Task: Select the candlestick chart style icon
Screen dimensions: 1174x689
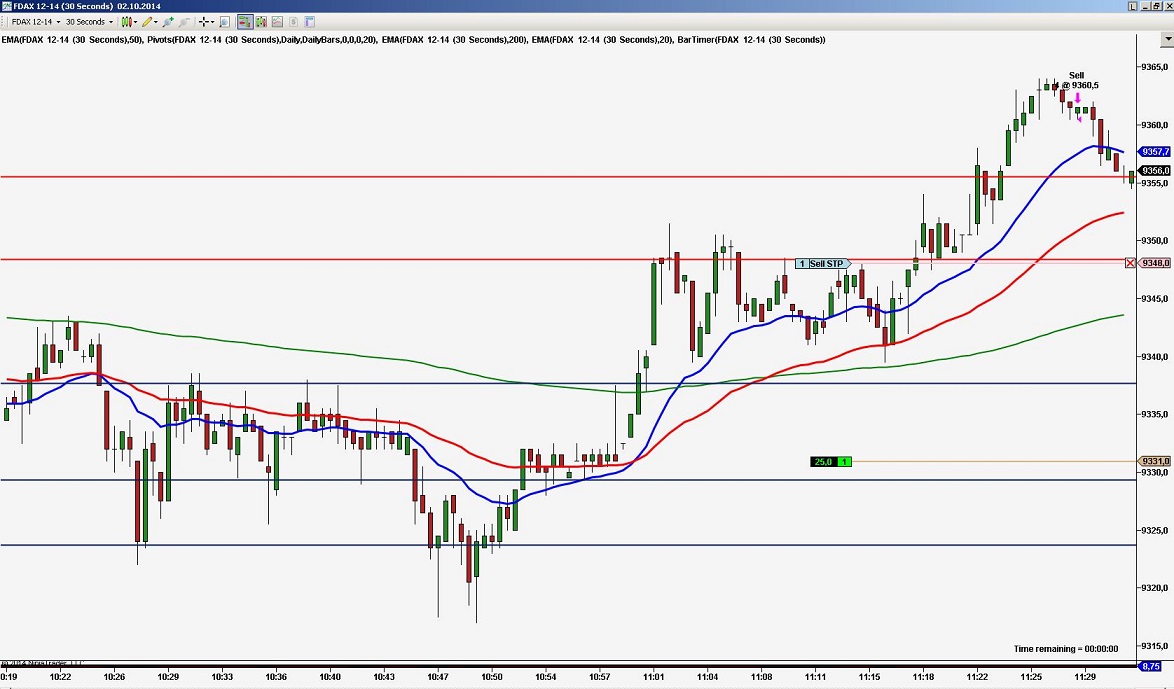Action: pos(125,21)
